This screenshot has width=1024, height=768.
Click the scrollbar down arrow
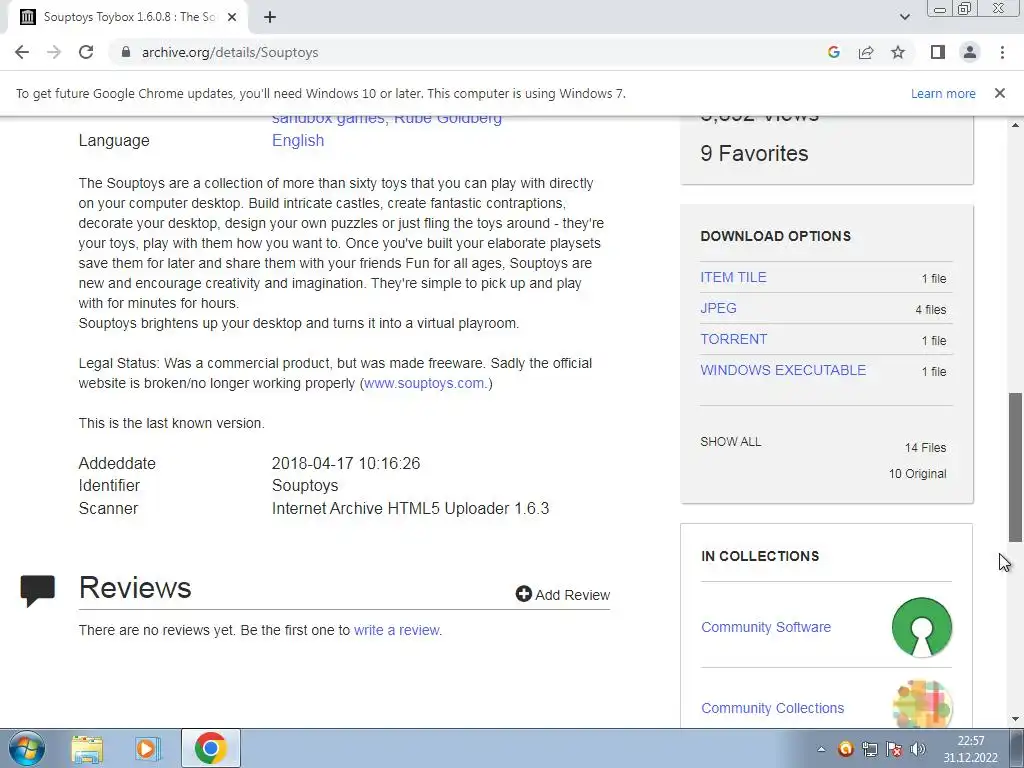pyautogui.click(x=1015, y=720)
